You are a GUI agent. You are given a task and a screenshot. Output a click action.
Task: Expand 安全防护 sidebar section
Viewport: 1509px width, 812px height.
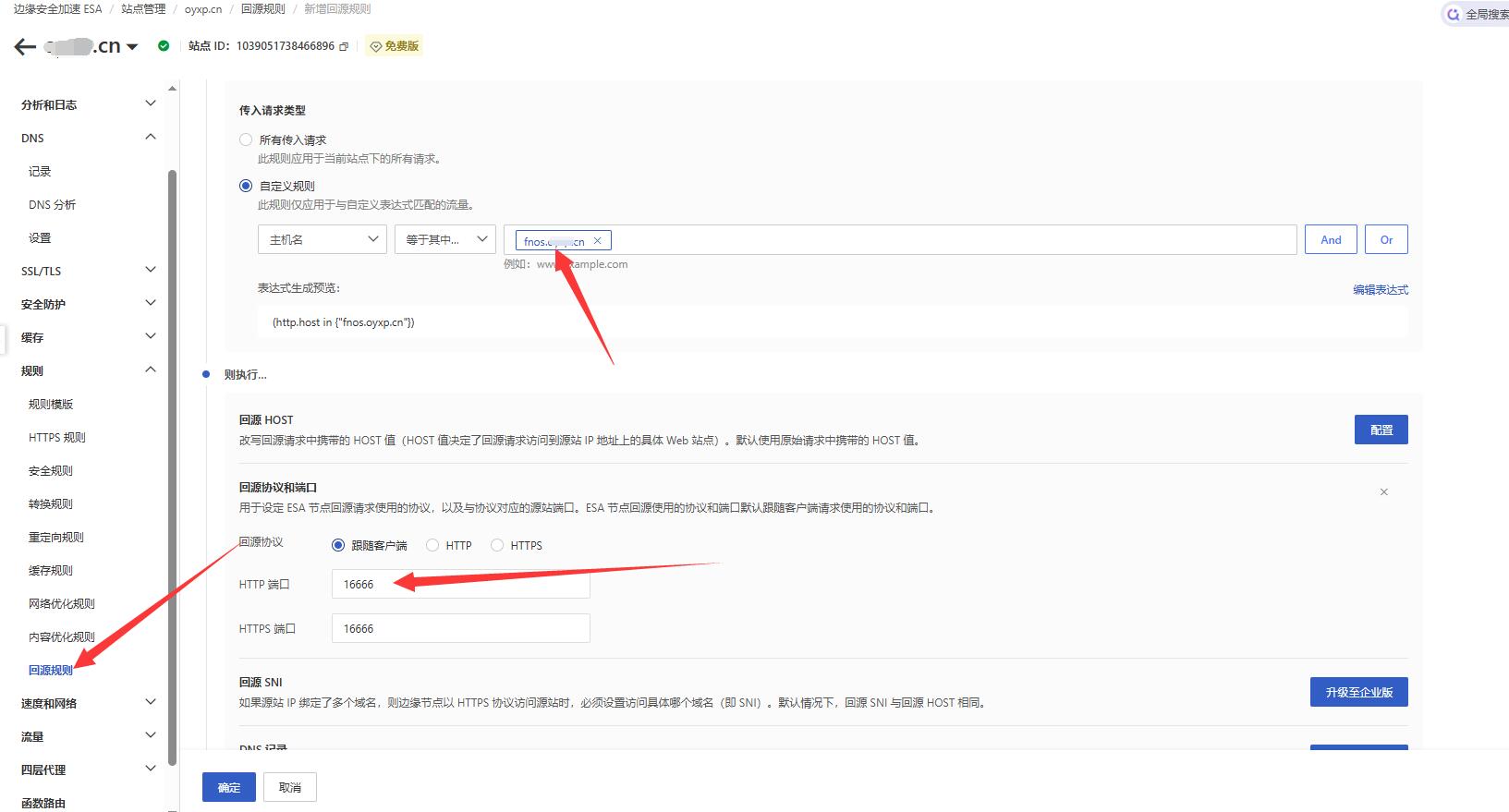point(151,303)
